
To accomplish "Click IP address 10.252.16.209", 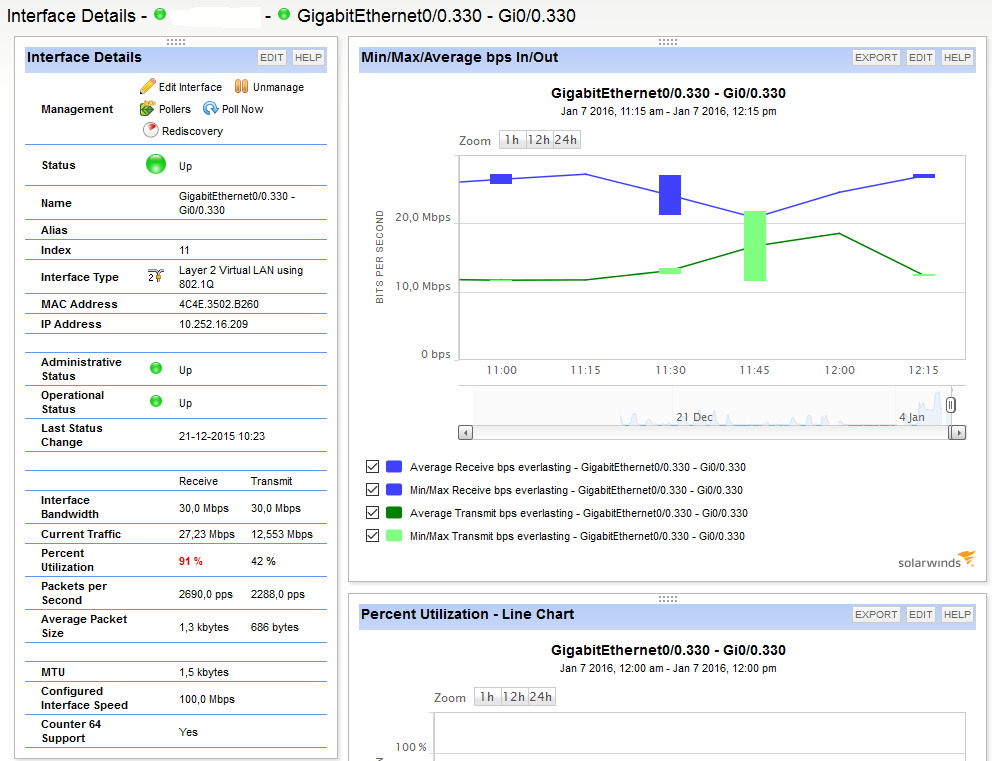I will click(213, 325).
